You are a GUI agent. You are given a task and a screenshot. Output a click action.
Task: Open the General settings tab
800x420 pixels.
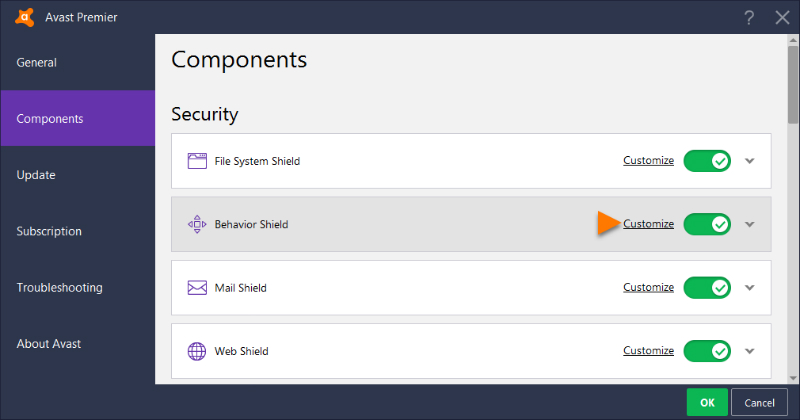tap(37, 63)
